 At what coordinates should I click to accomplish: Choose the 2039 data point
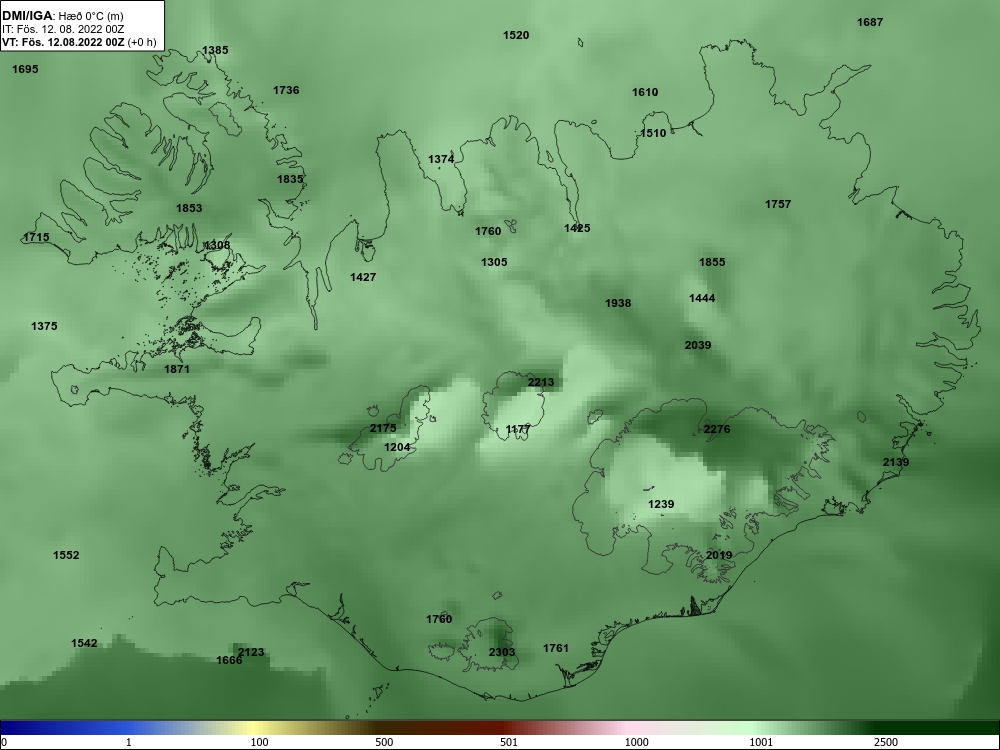tap(698, 345)
